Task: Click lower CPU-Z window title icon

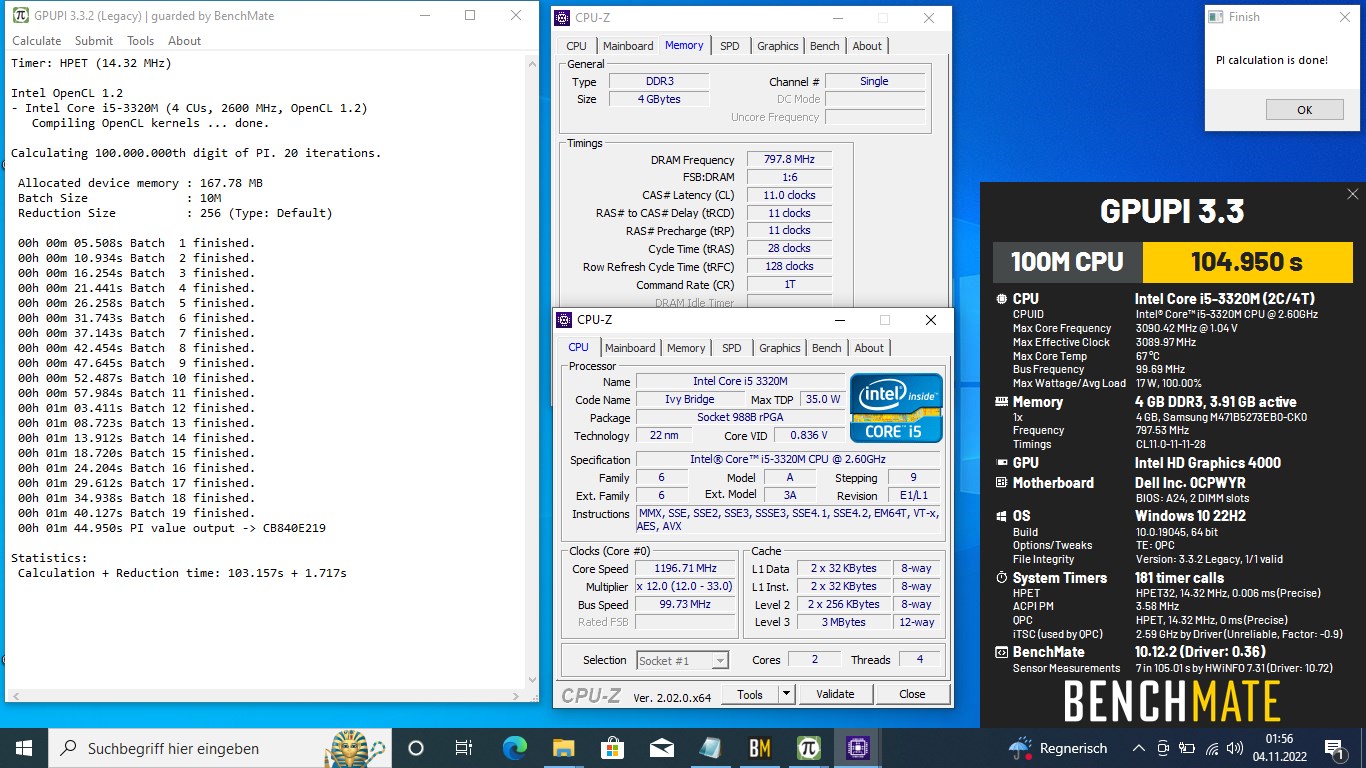Action: (x=564, y=320)
